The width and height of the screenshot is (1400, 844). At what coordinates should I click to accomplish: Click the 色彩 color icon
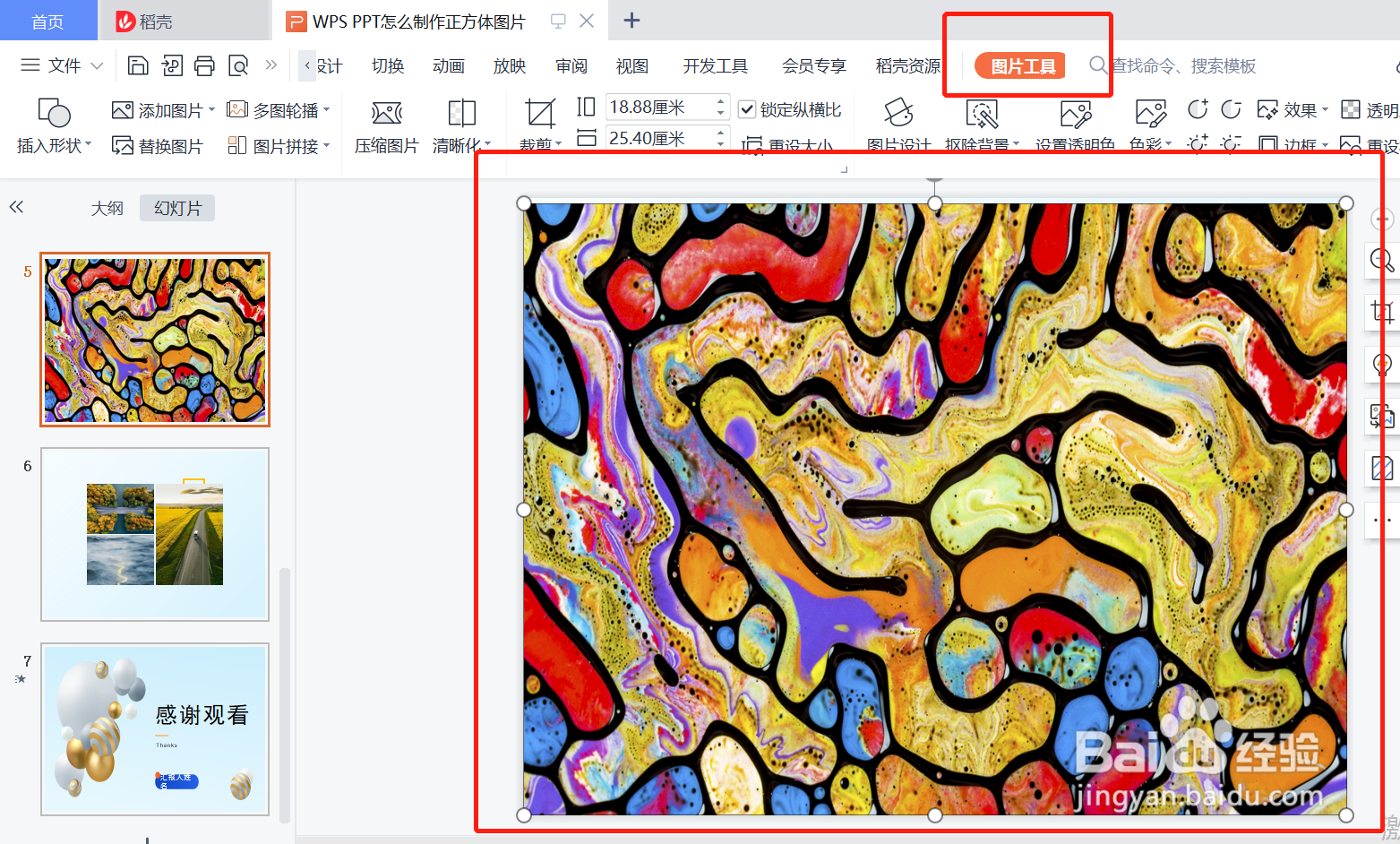1150,114
